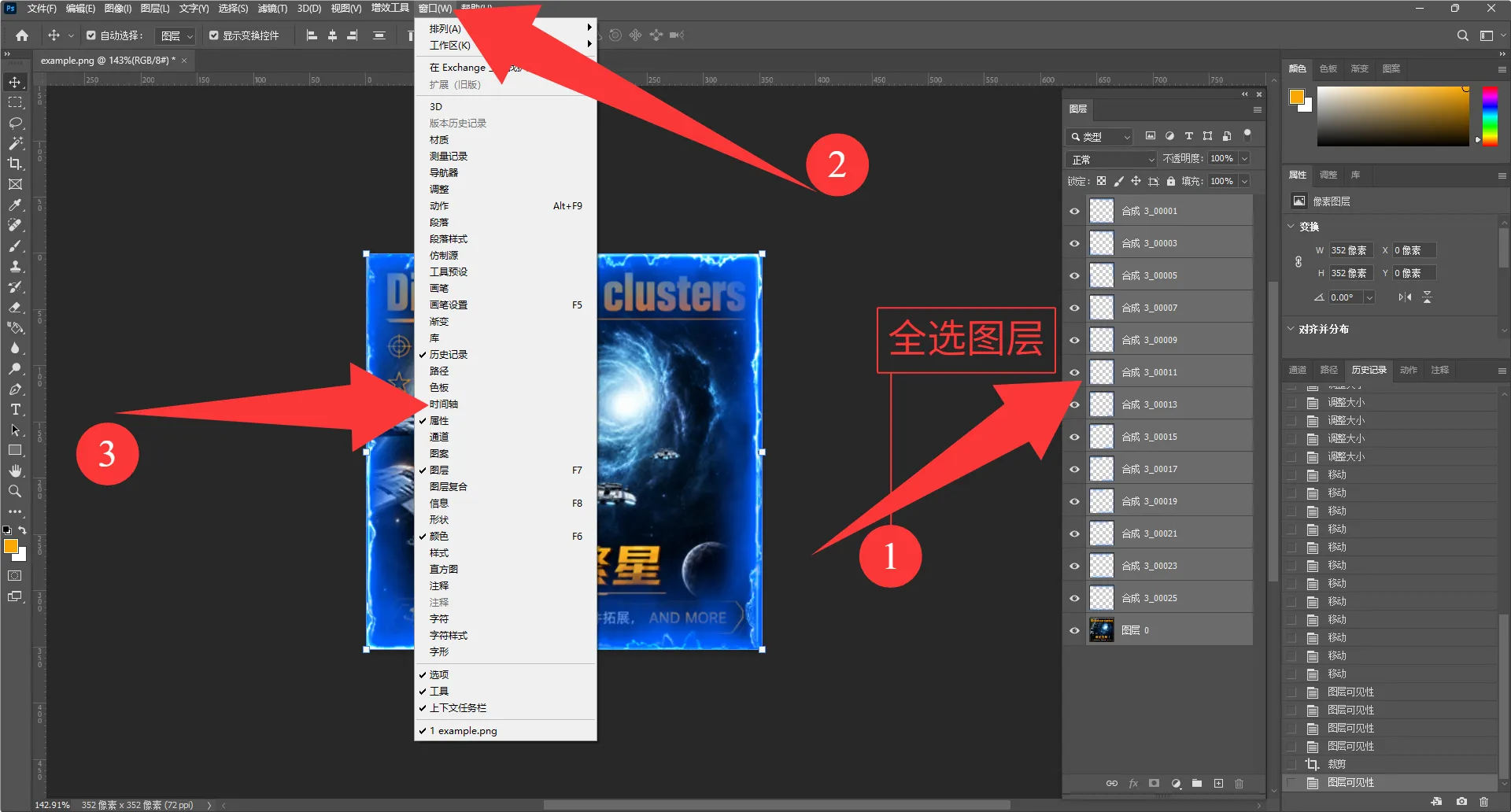
Task: Click the layer fx styles icon
Action: [x=1133, y=783]
